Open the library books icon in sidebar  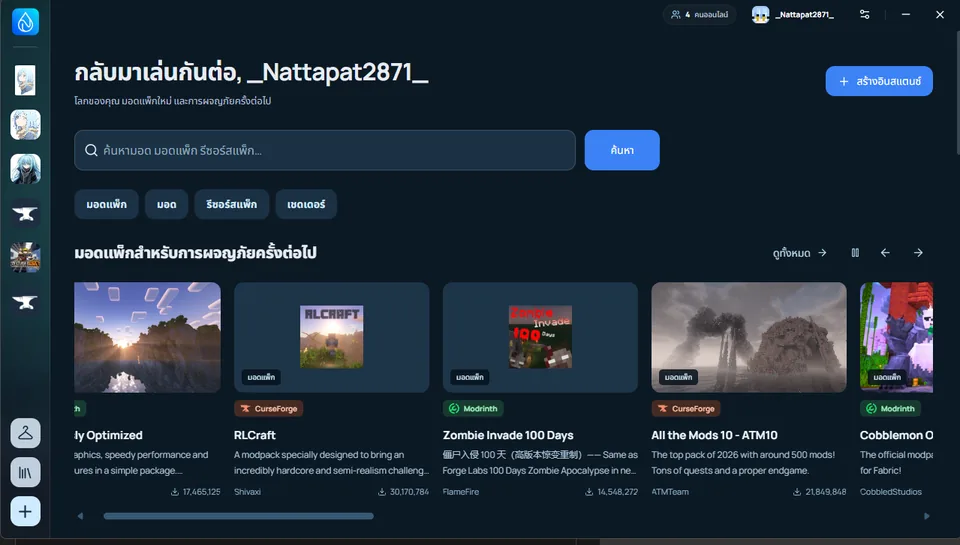click(25, 472)
